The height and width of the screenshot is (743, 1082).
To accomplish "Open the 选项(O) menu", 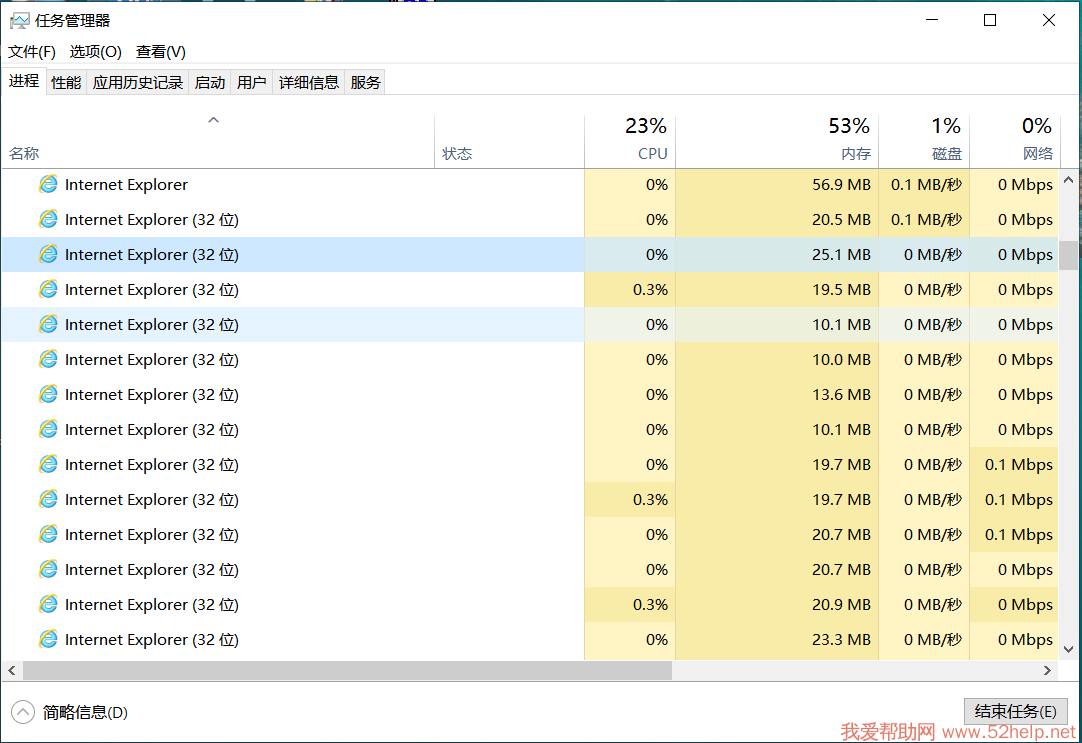I will [95, 52].
